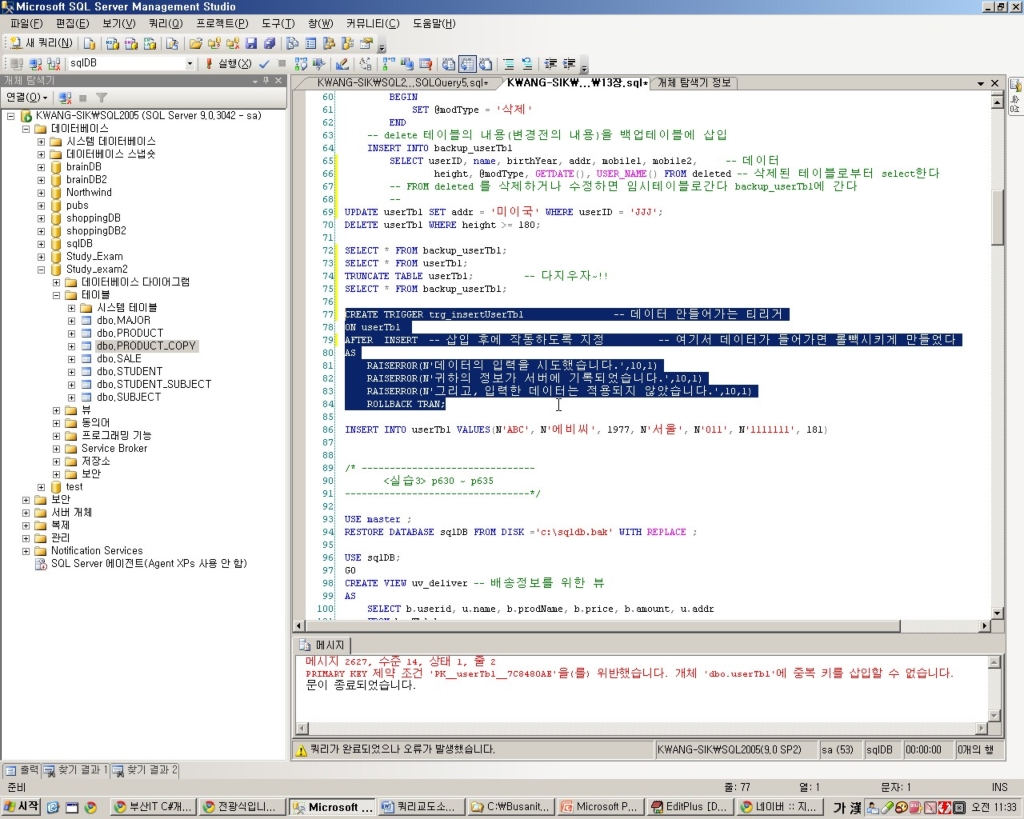Save the current query with the floppy icon
Screen dimensions: 1024x819
click(251, 44)
